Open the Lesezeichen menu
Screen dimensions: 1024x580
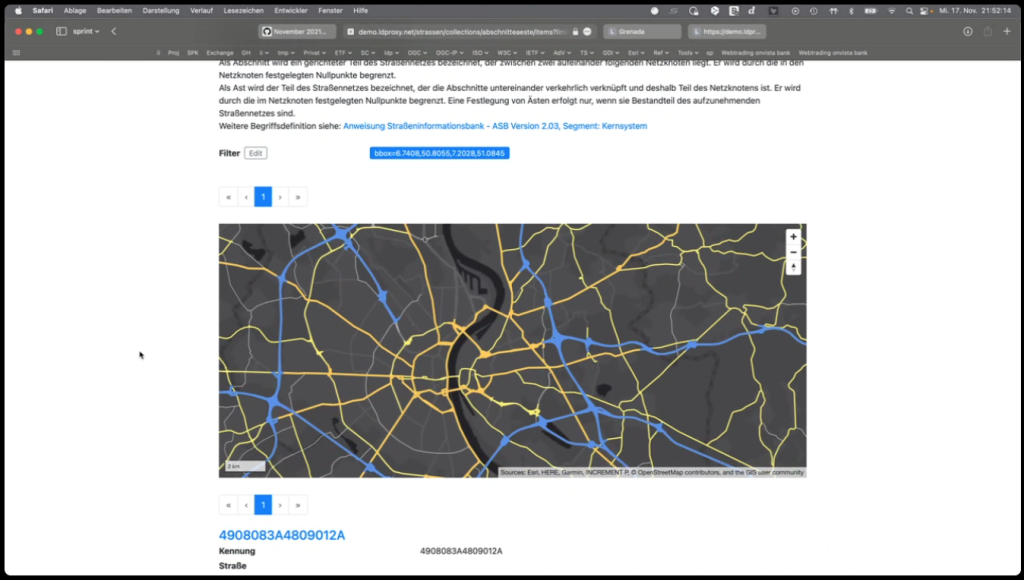click(244, 10)
